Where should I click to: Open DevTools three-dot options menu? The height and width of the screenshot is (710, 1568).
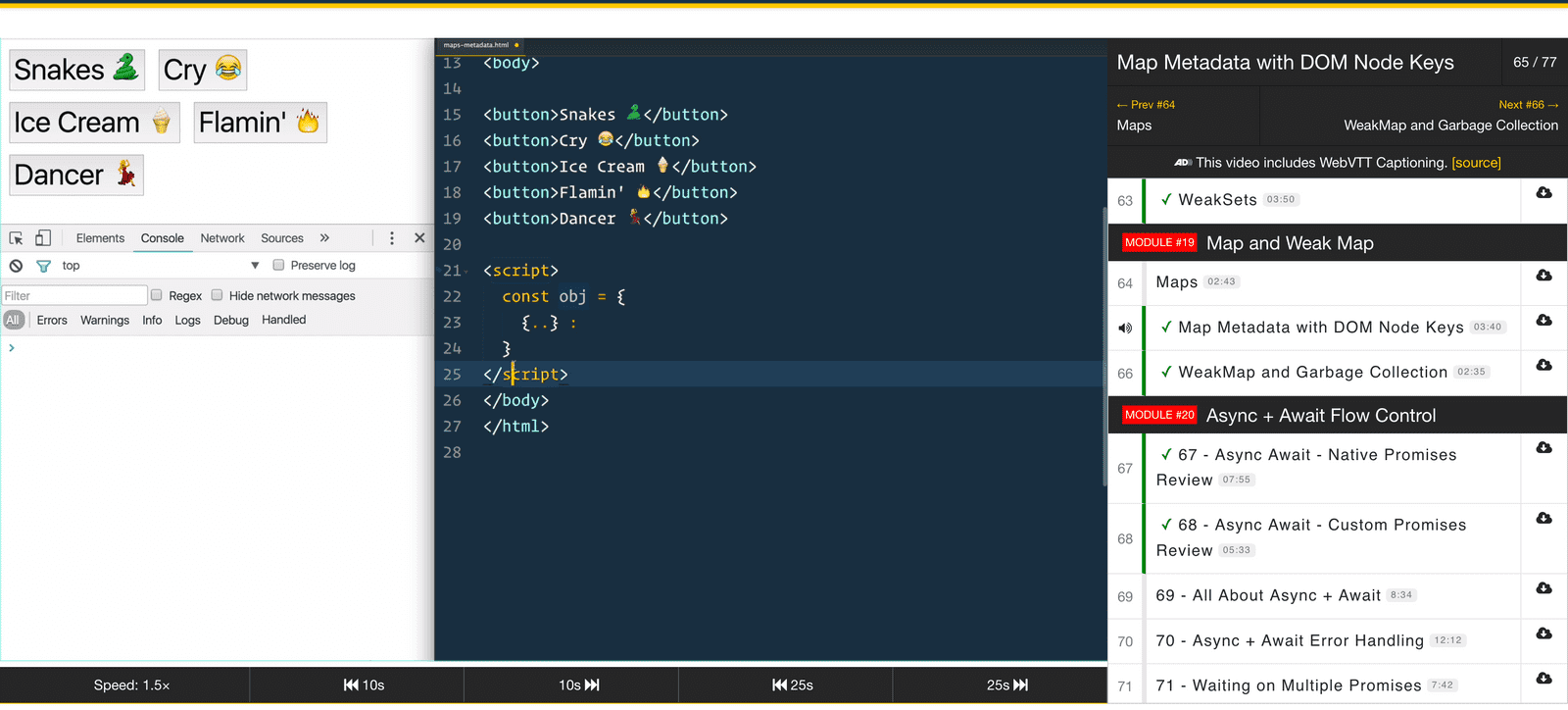click(x=392, y=238)
